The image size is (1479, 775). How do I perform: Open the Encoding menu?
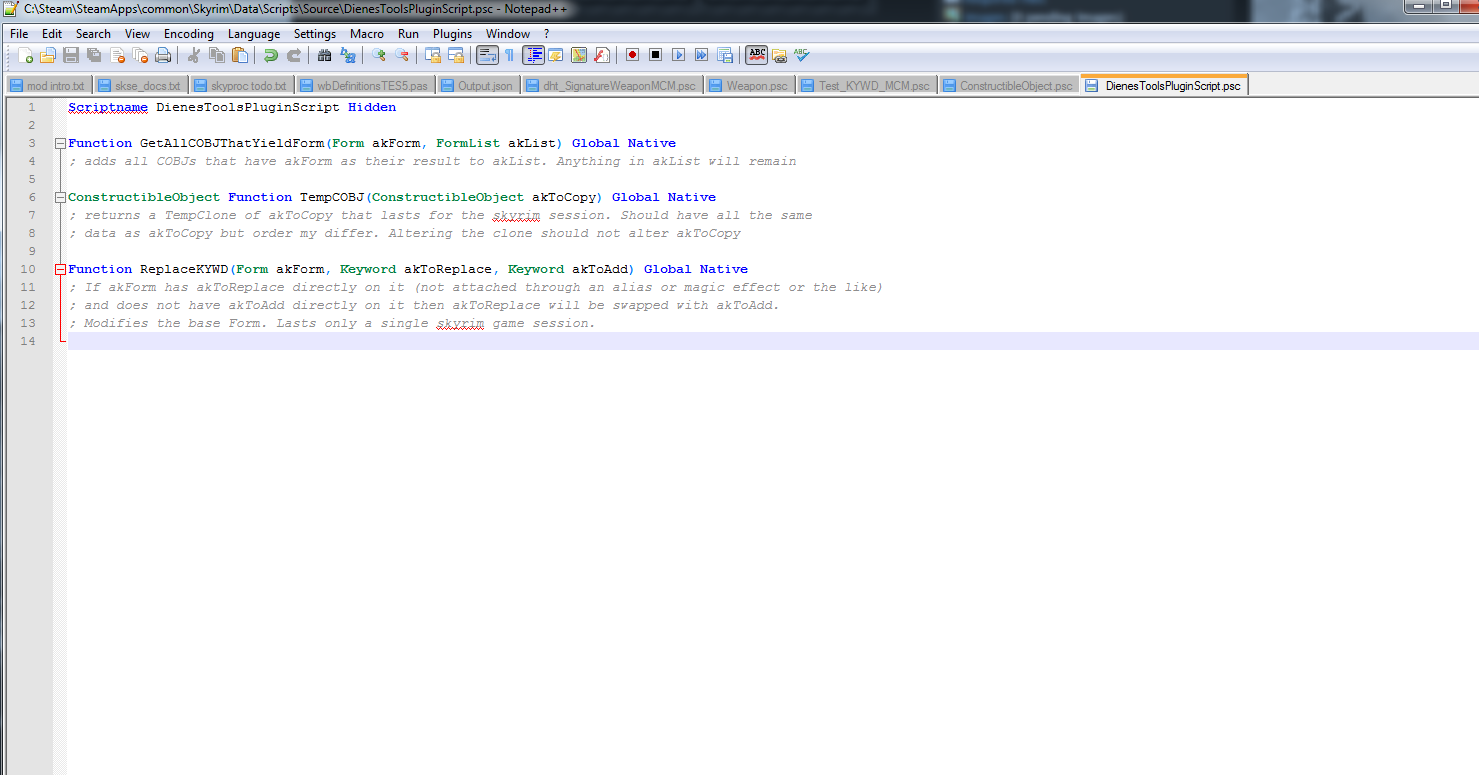click(x=188, y=34)
